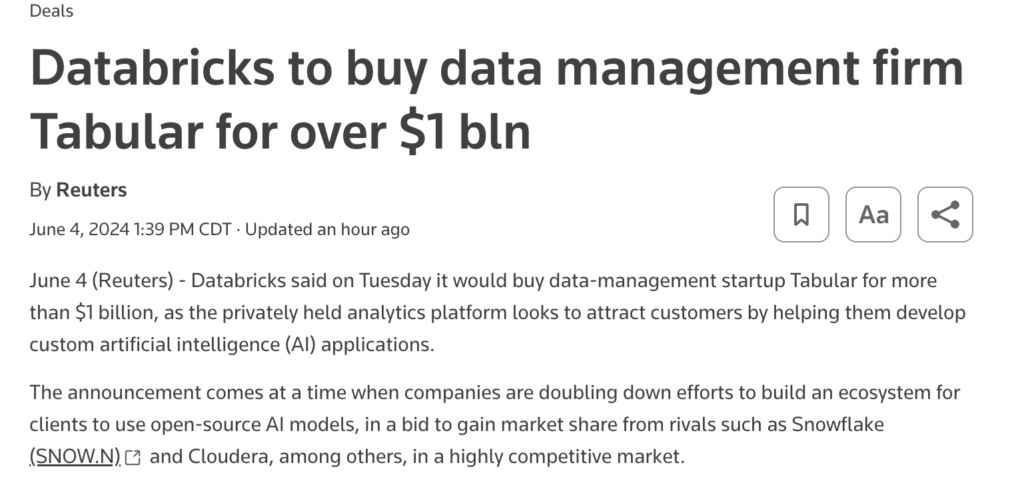Click the word 'Databricks' in the headline
Image resolution: width=1030 pixels, height=481 pixels.
pos(152,68)
